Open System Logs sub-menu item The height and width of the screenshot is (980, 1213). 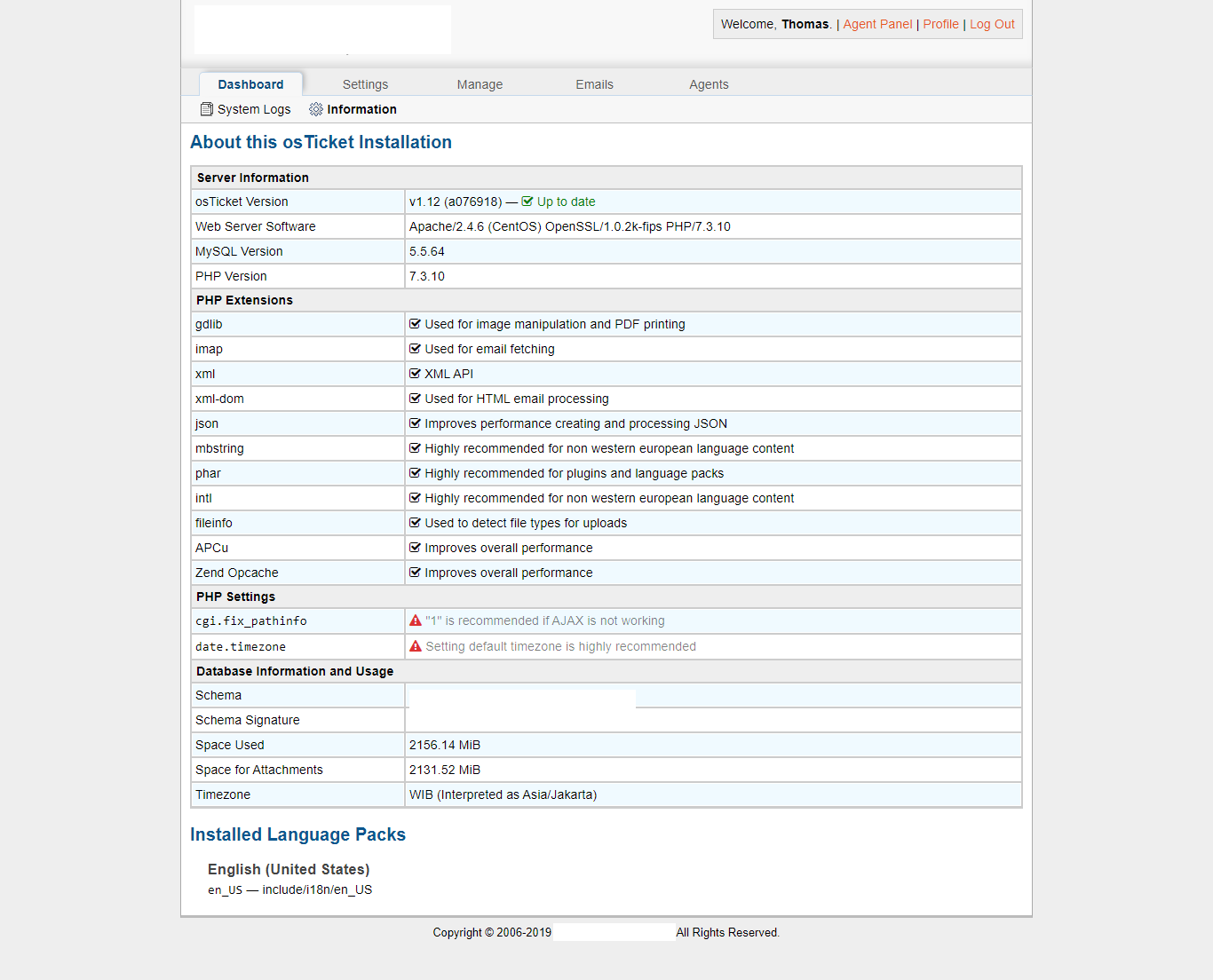click(x=246, y=109)
